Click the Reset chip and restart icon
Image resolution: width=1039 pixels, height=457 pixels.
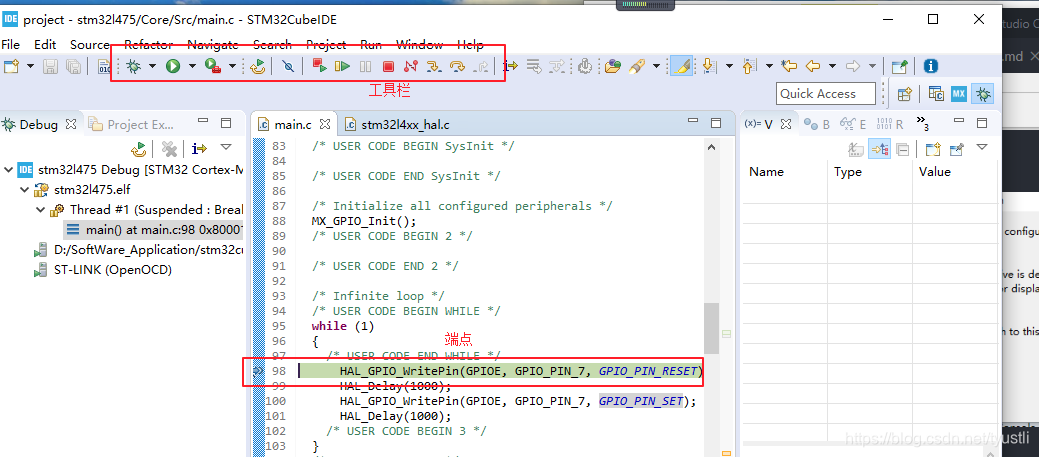coord(258,66)
